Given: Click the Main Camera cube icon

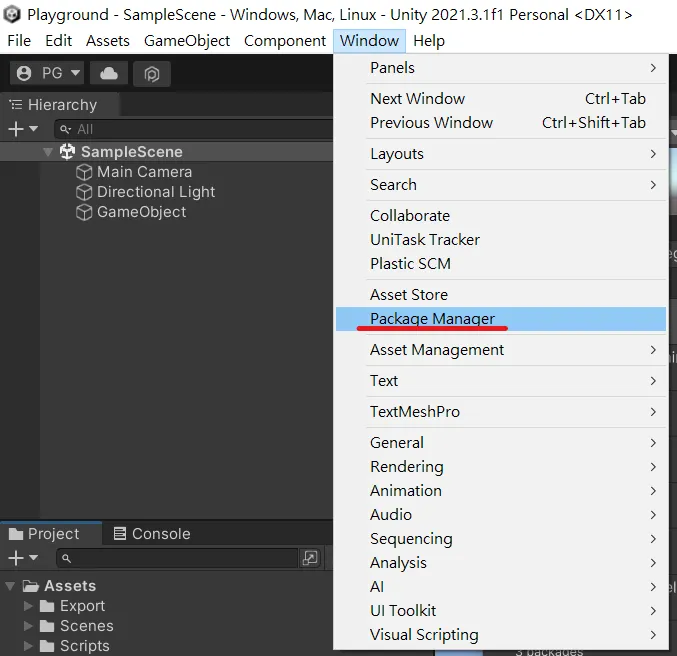Looking at the screenshot, I should (84, 172).
